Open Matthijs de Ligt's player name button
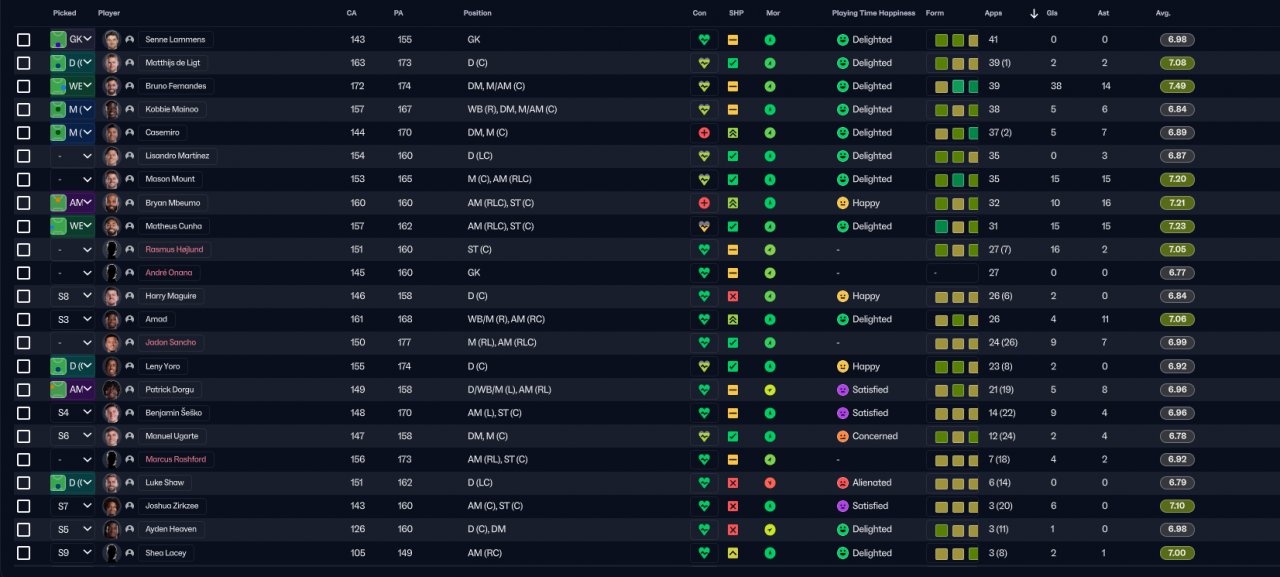This screenshot has width=1280, height=577. pyautogui.click(x=178, y=63)
